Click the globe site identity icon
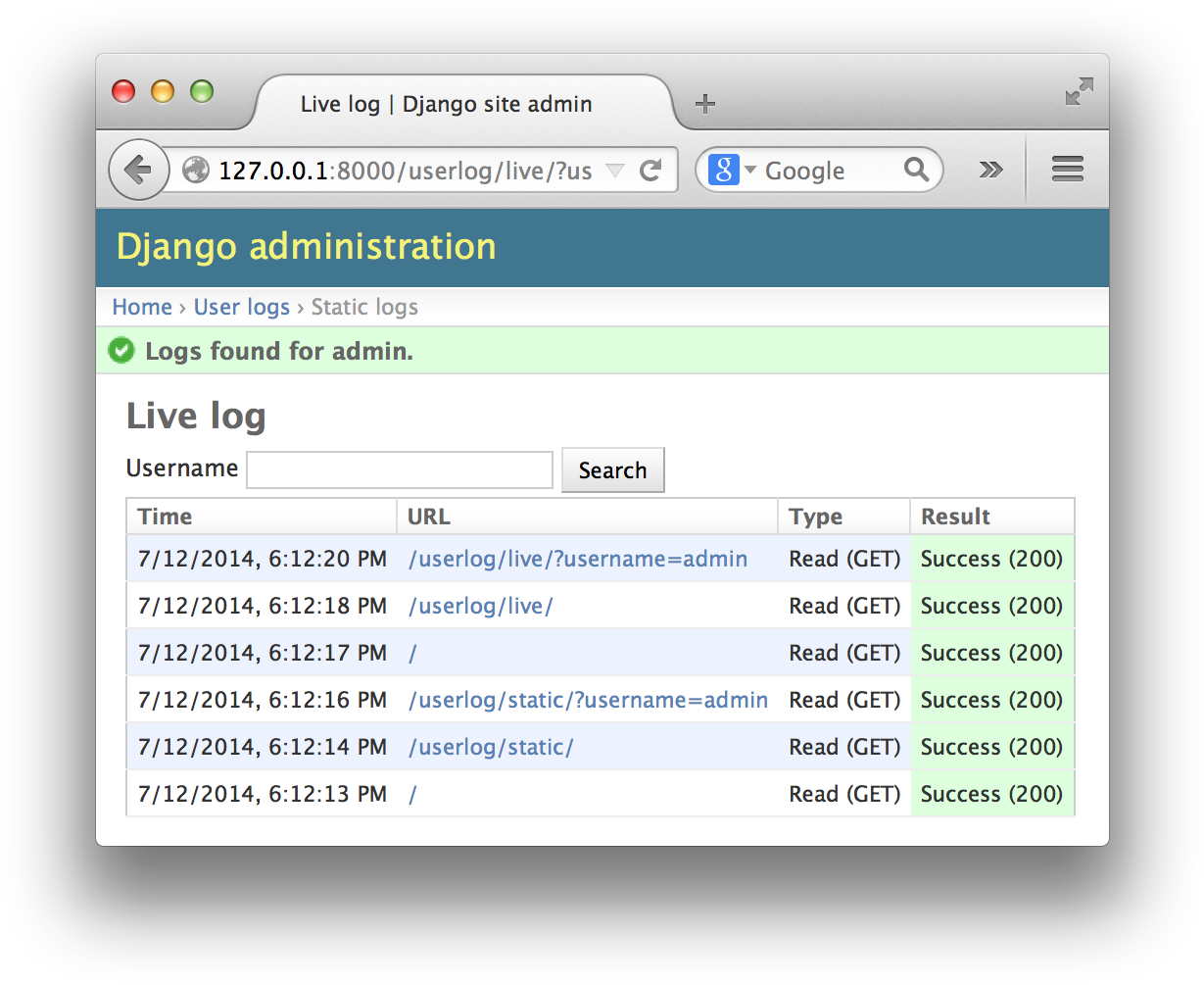This screenshot has height=985, width=1204. [x=196, y=171]
